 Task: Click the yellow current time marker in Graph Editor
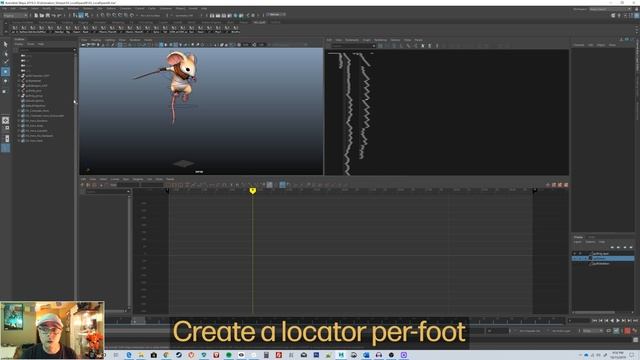tap(253, 191)
